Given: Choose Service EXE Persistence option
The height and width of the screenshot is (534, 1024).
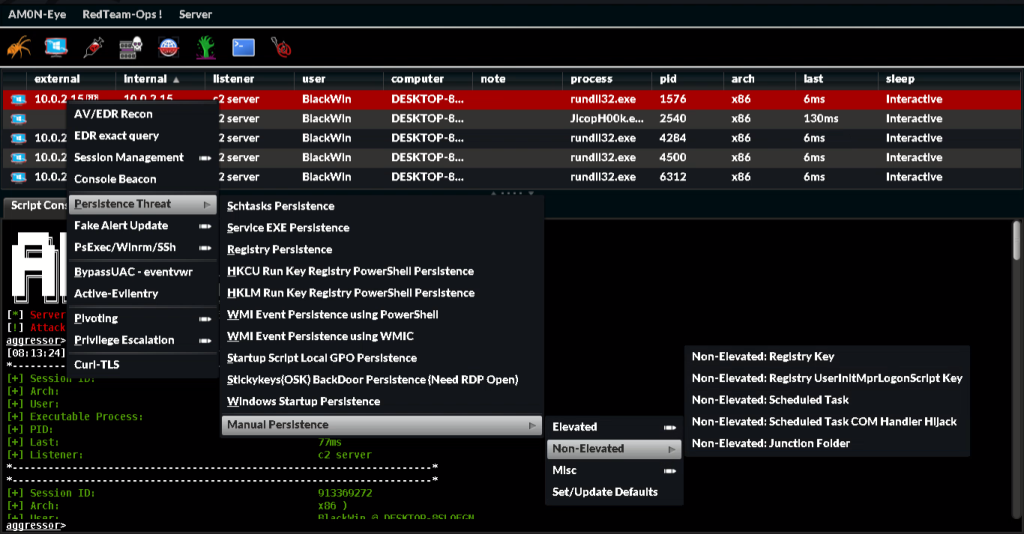Looking at the screenshot, I should [382, 228].
